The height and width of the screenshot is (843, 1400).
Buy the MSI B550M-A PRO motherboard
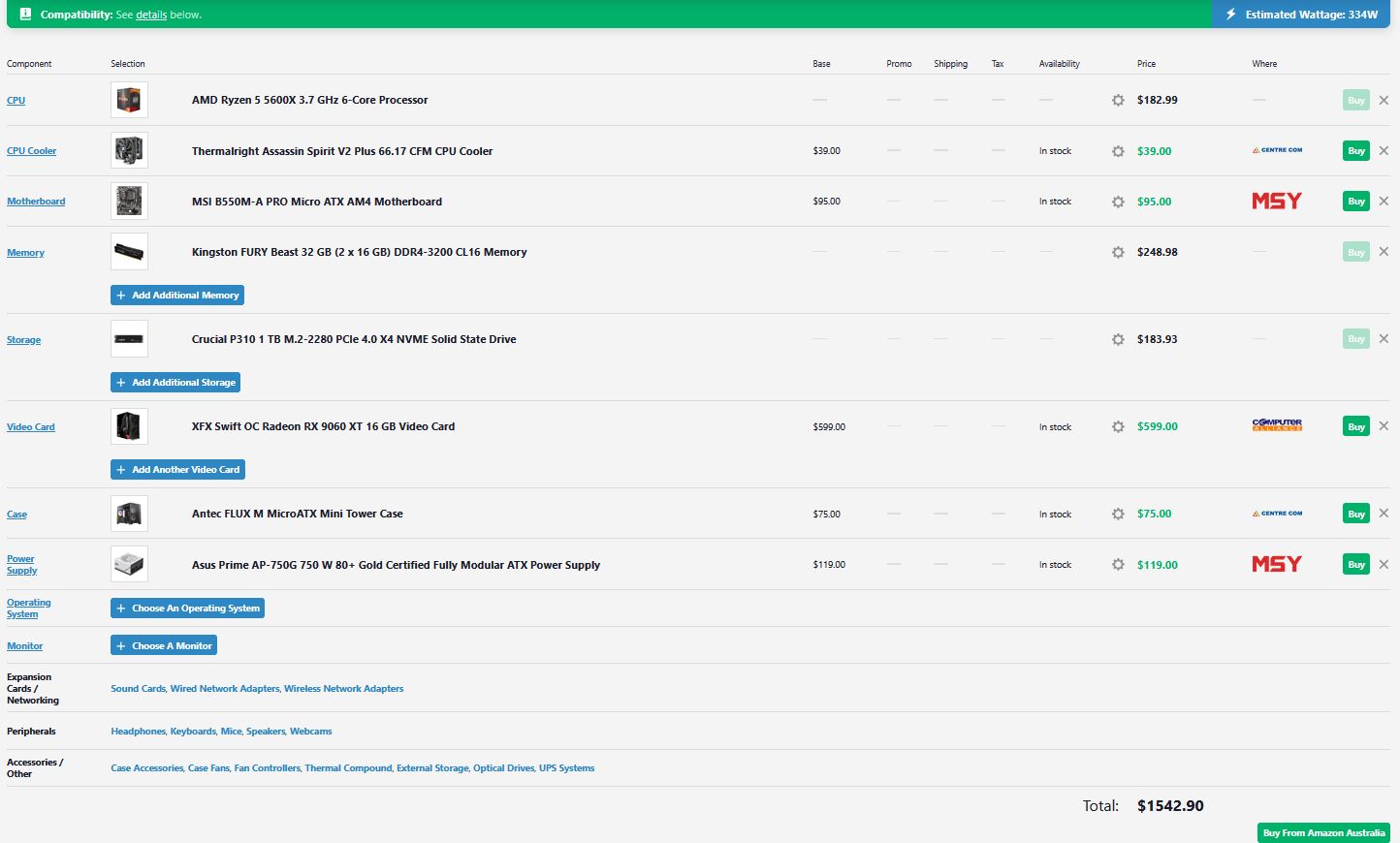(1356, 201)
